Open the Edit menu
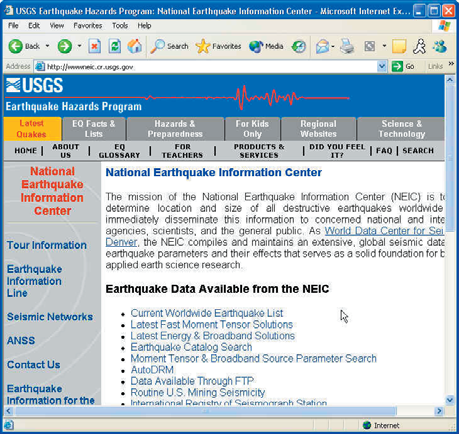This screenshot has width=459, height=434. click(34, 26)
